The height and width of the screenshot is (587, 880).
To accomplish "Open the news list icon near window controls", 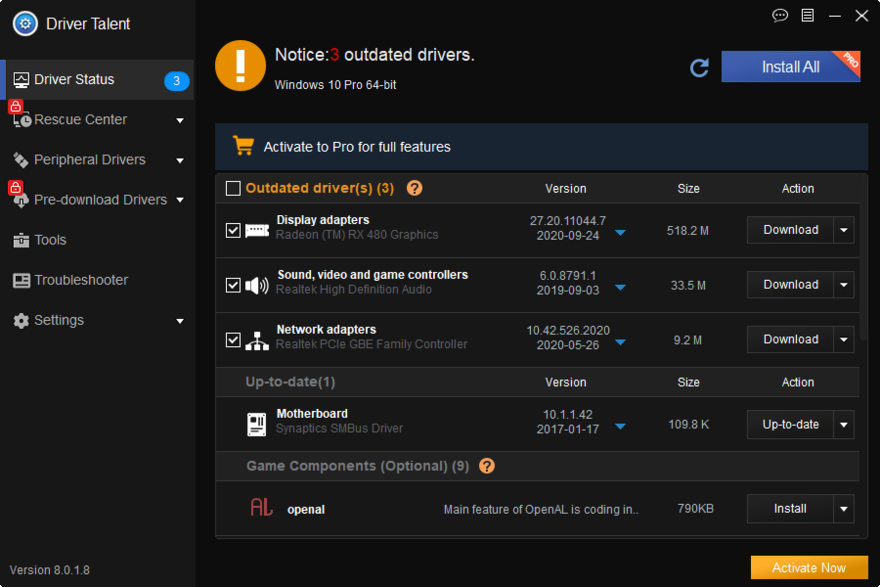I will coord(807,16).
